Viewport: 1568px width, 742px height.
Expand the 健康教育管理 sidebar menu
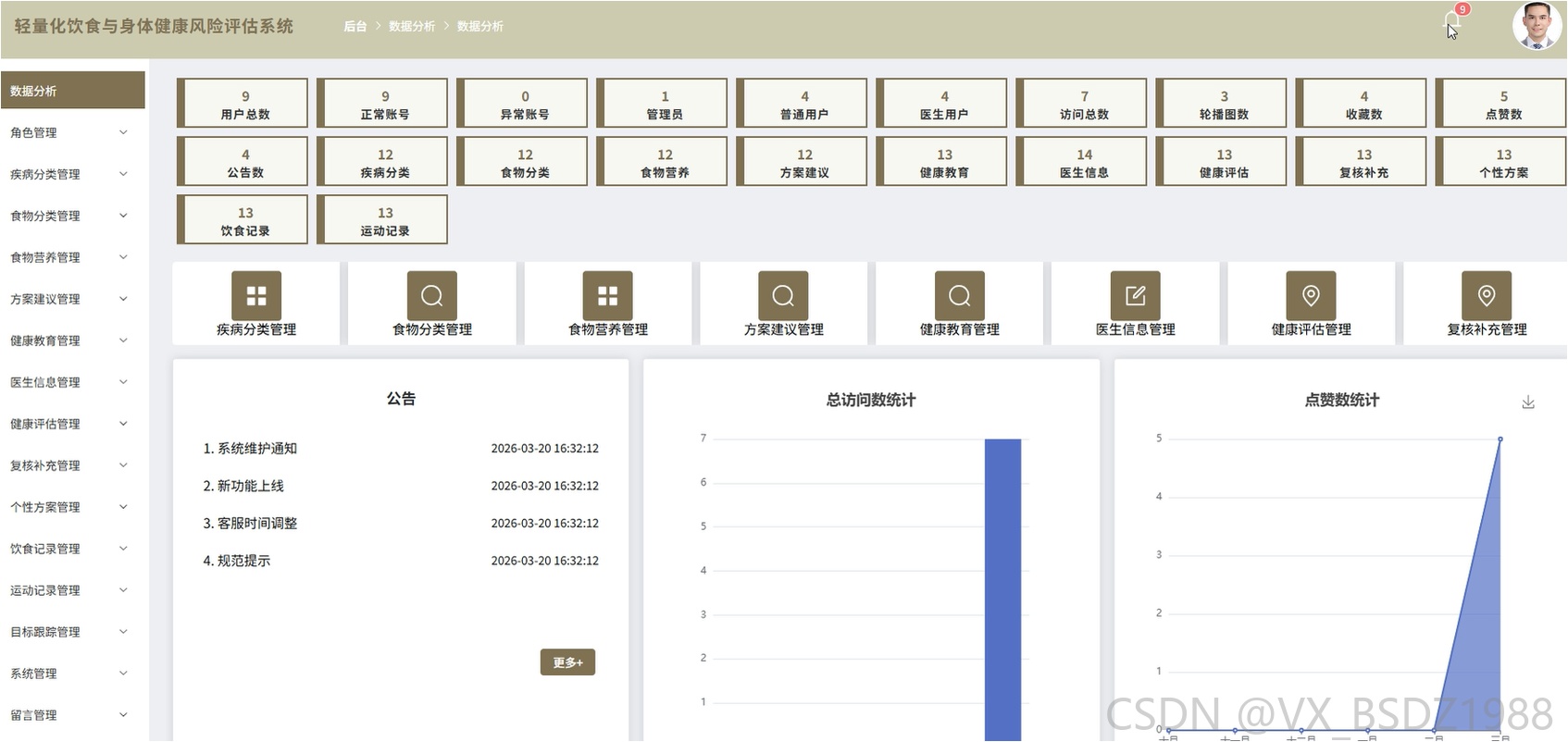72,340
